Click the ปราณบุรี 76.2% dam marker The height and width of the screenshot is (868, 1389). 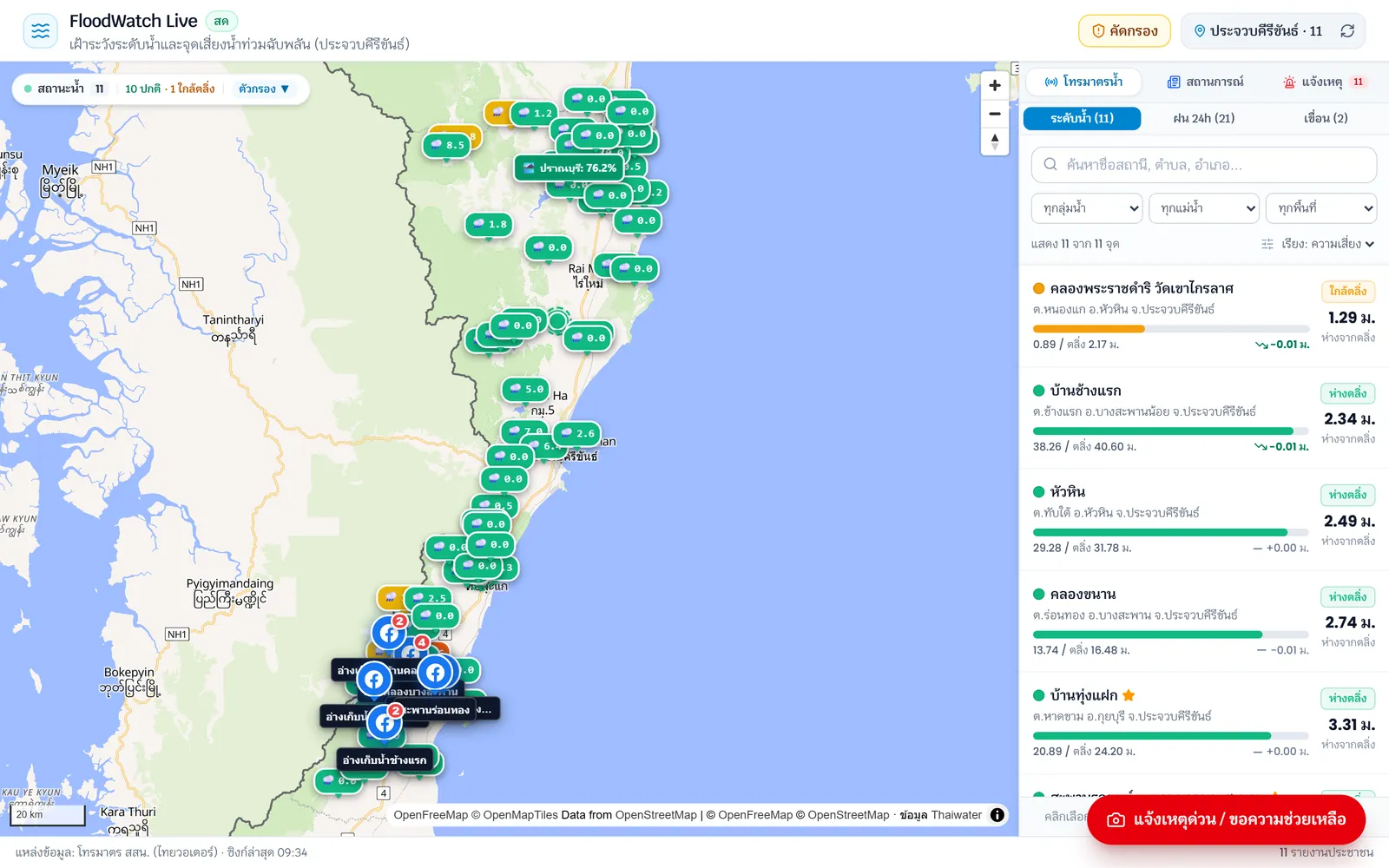click(569, 168)
